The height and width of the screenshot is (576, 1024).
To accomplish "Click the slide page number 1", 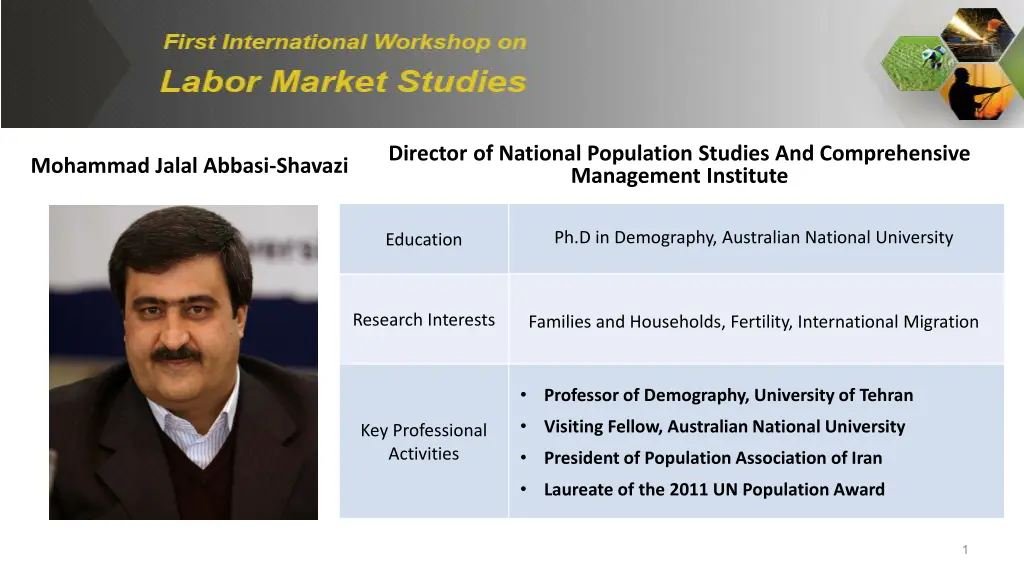I will point(965,549).
